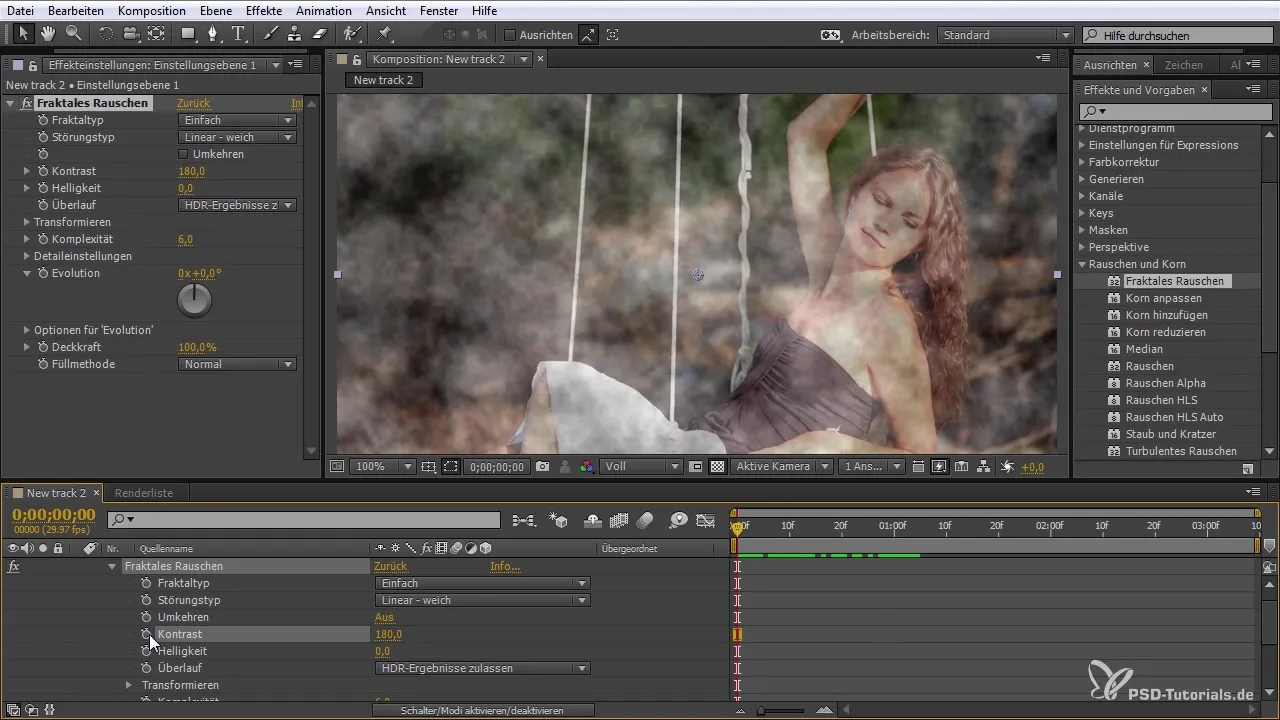Open the Animation menu

pyautogui.click(x=323, y=10)
